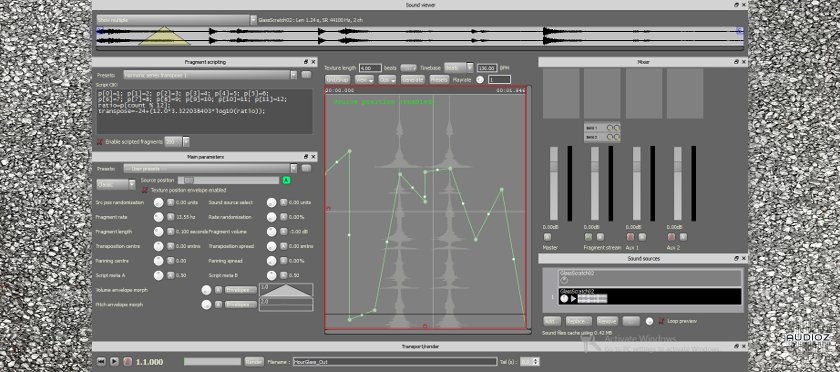840x372 pixels.
Task: Toggle Texture position envelope enabled checkbox
Action: tap(145, 190)
